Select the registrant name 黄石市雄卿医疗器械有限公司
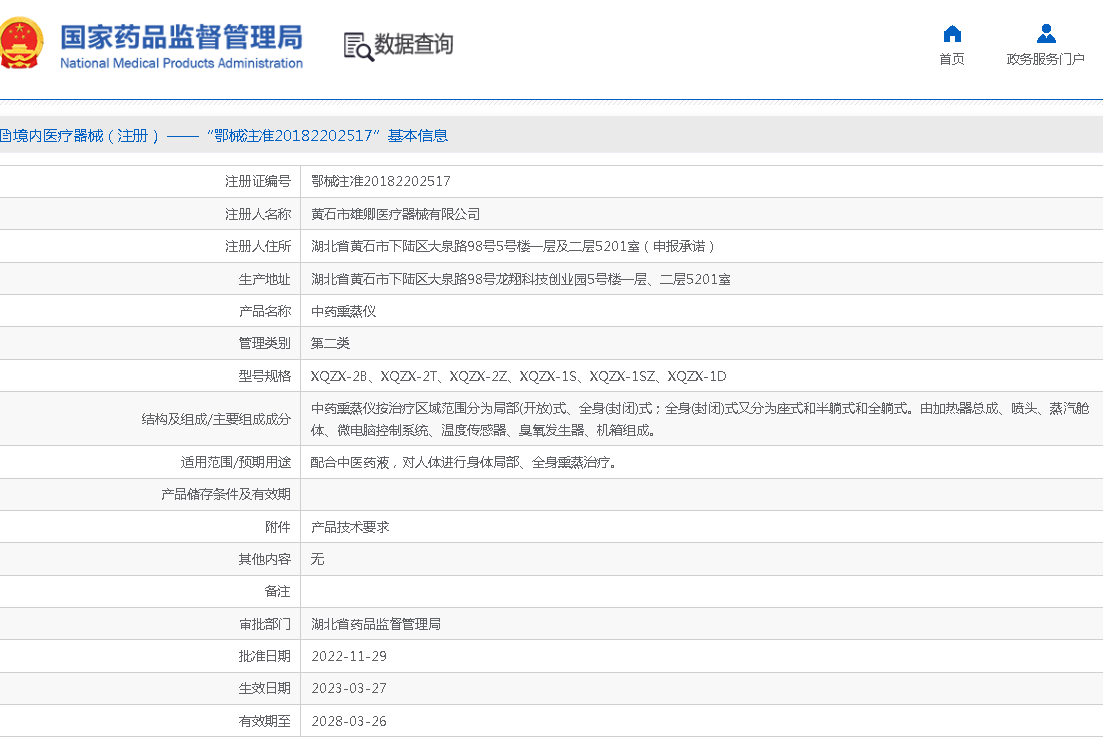 (x=395, y=214)
